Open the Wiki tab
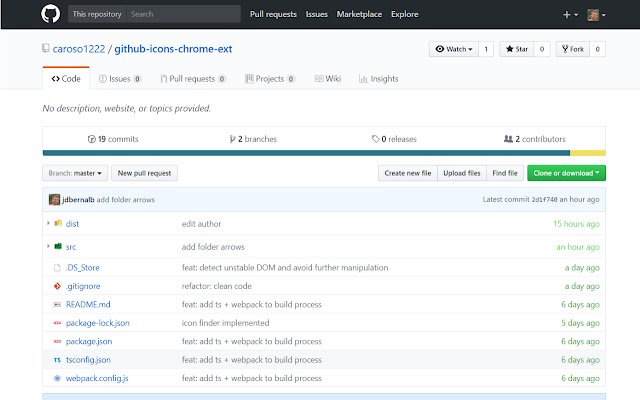 point(328,78)
